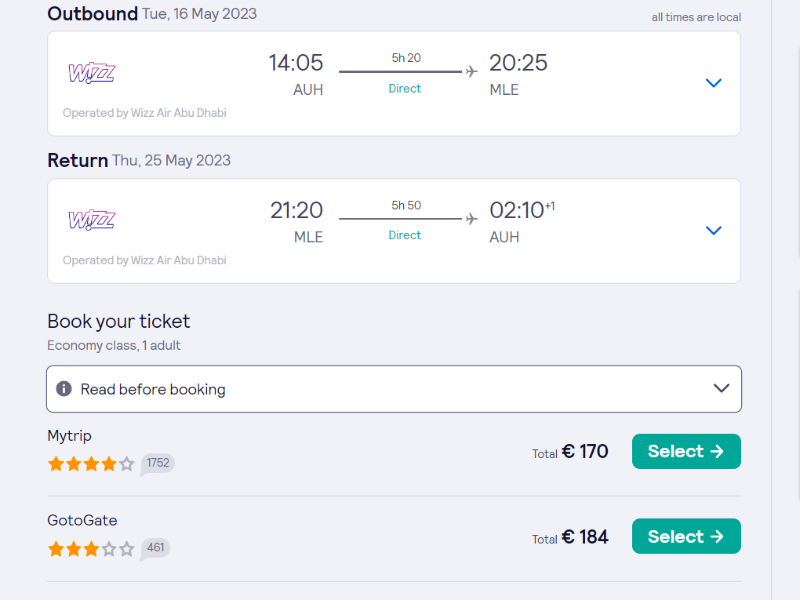Expand the Read before booking panel

(x=721, y=389)
